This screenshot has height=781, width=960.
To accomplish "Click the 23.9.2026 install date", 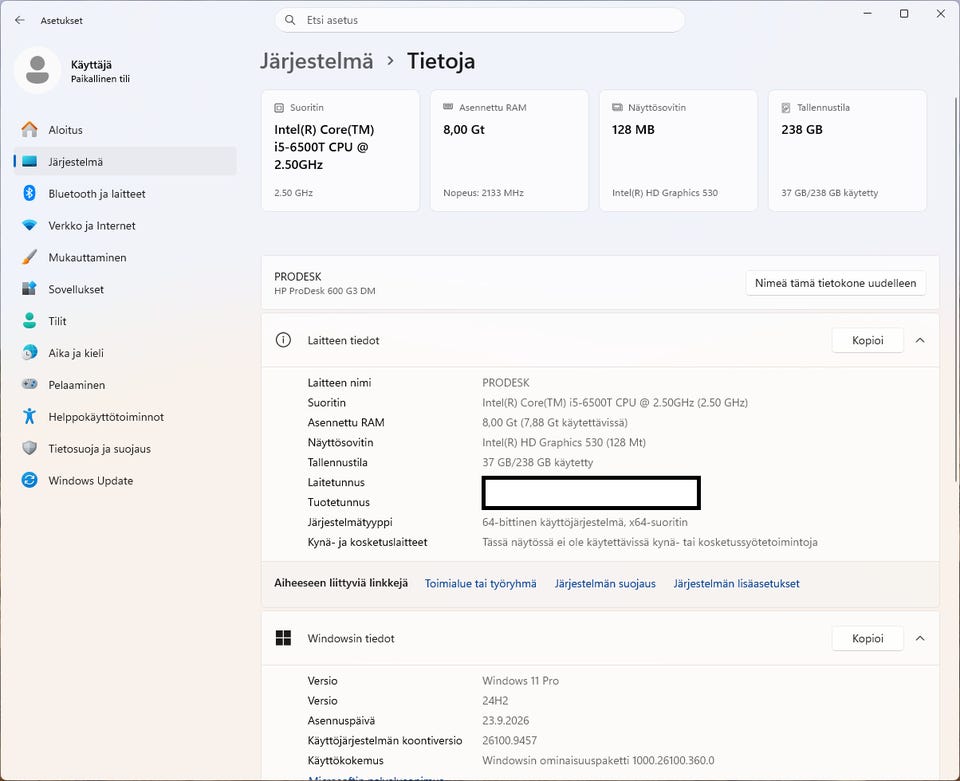I will click(505, 720).
